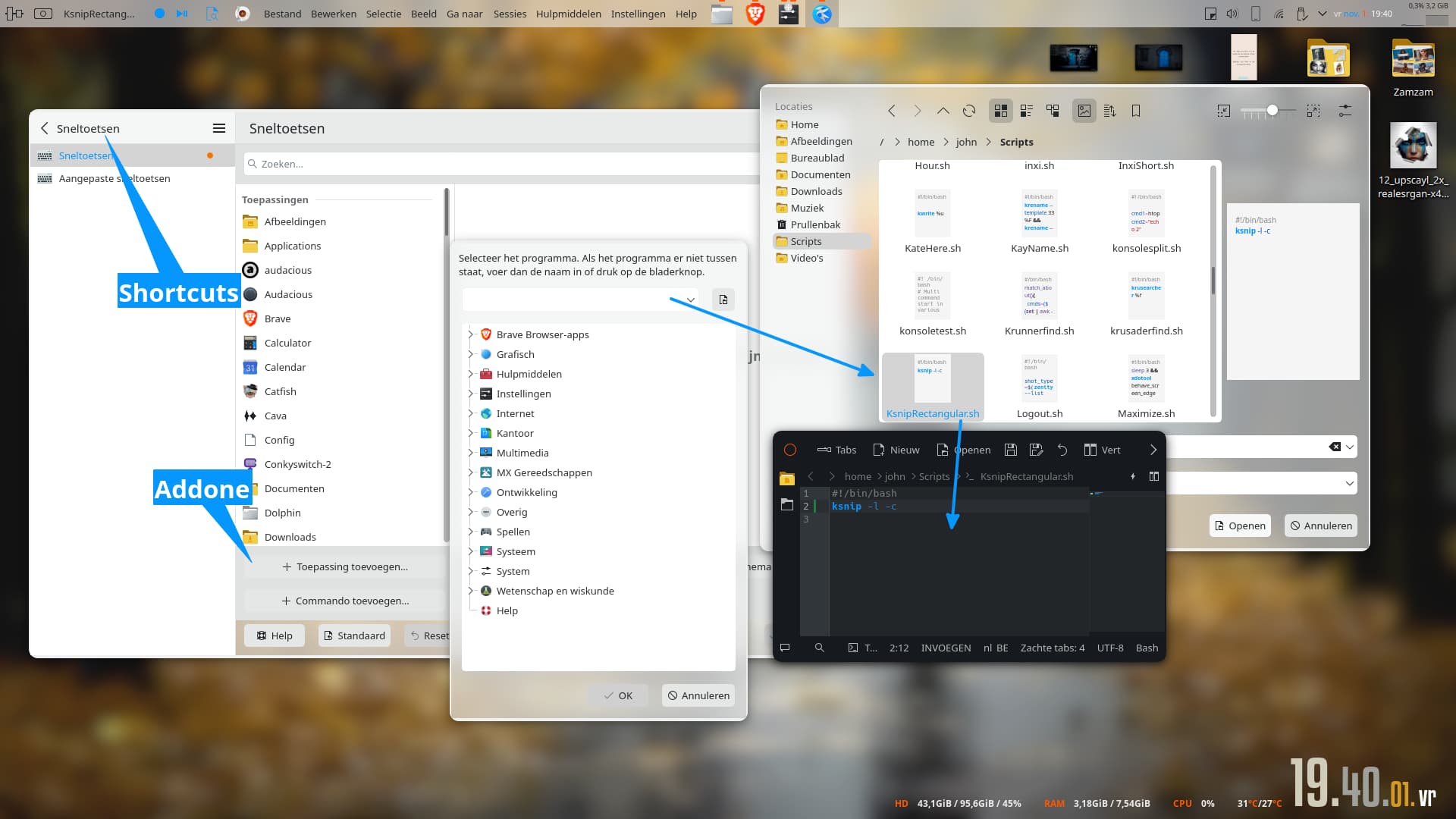1456x819 pixels.
Task: Expand Grafisch category
Action: (470, 354)
